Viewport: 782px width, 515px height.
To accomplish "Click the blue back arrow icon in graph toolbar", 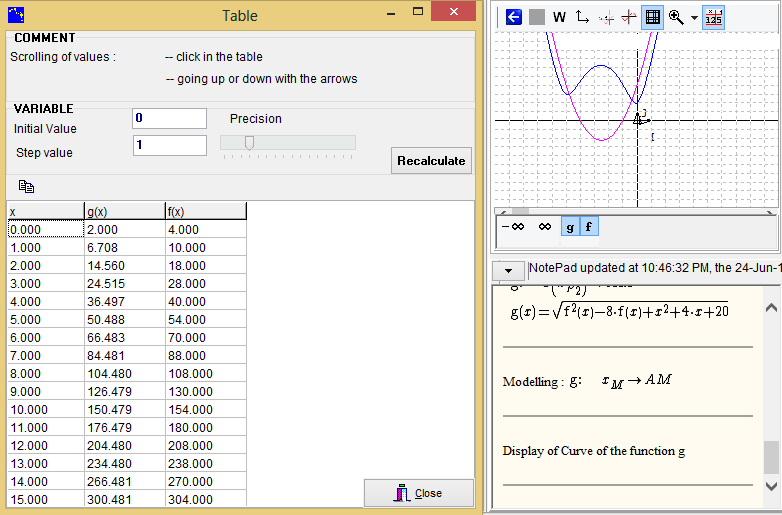I will (x=514, y=17).
